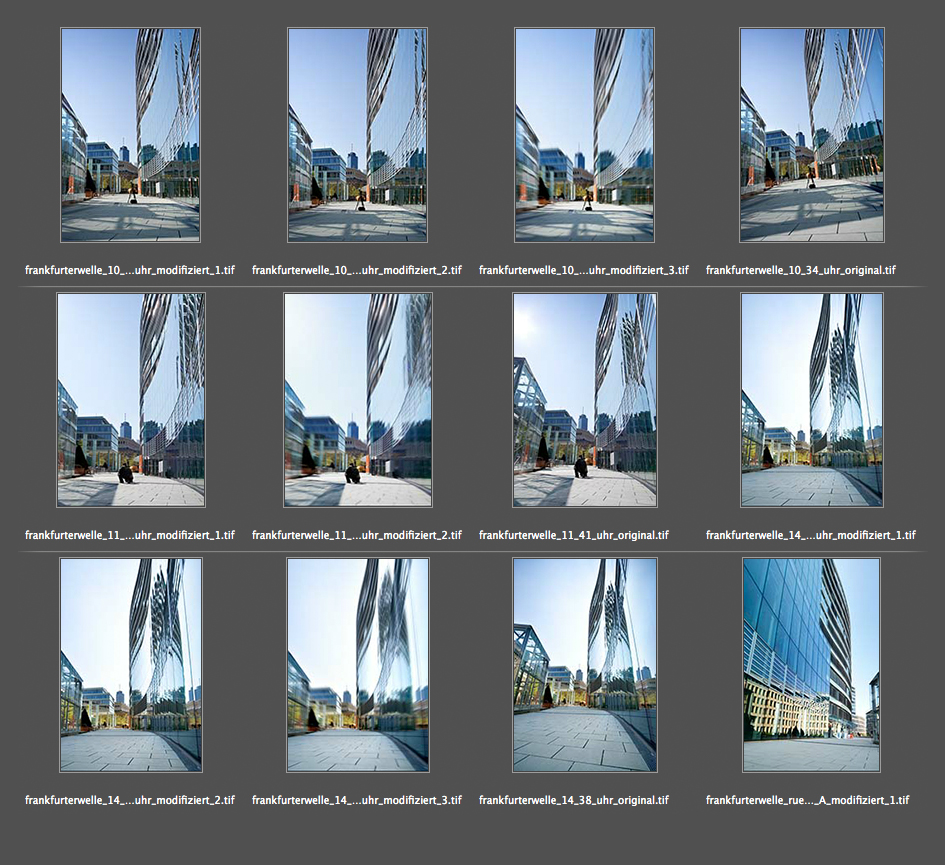The width and height of the screenshot is (945, 865).
Task: Select filename text of frankfurterwelle_11 modifiziert_2.tif
Action: 357,535
